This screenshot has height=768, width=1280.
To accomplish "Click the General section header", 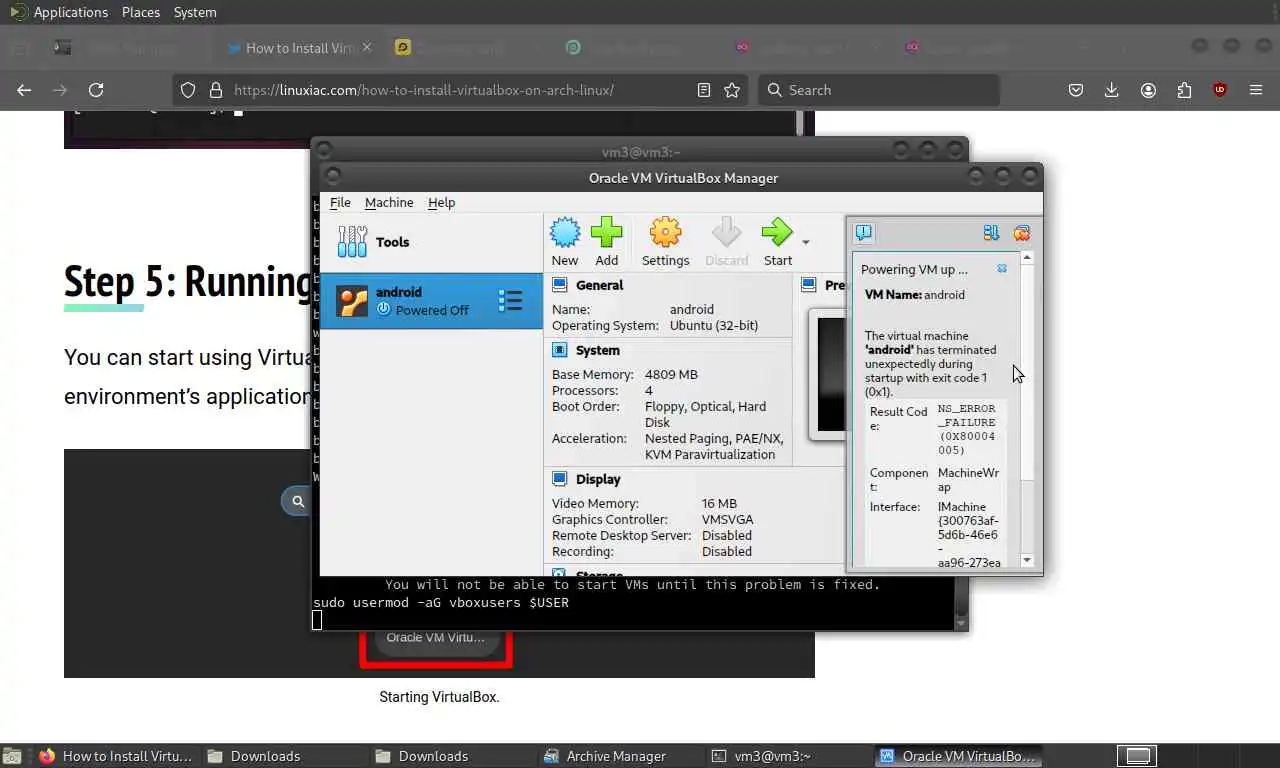I will (599, 285).
